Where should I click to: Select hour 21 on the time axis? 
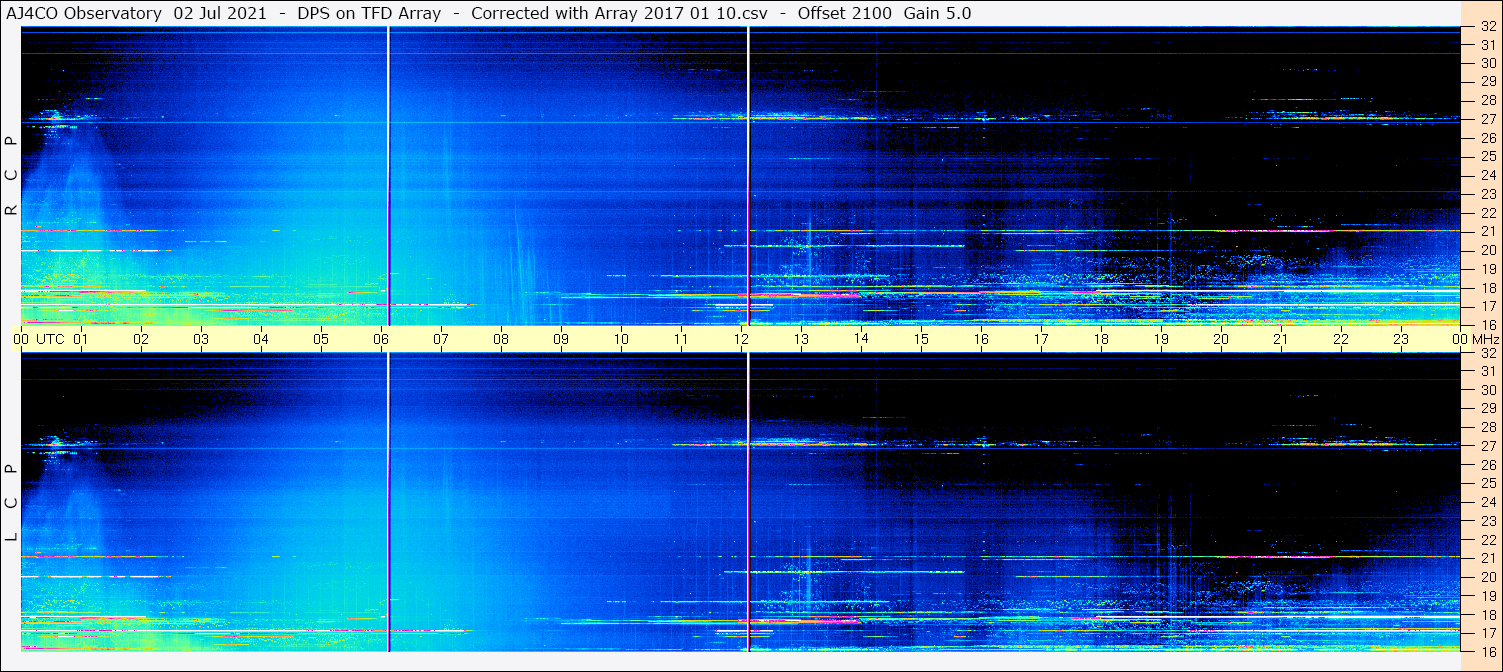[1281, 339]
